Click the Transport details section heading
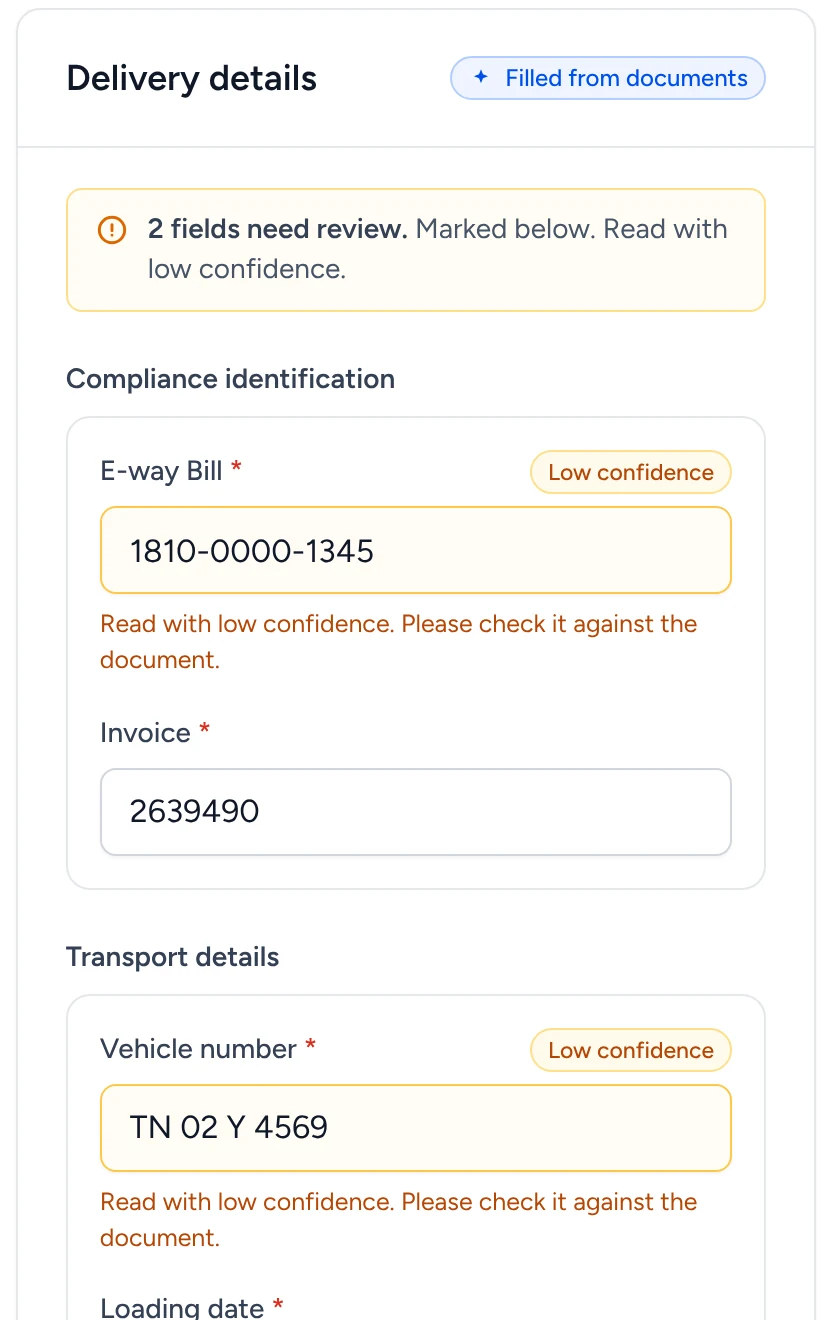The height and width of the screenshot is (1320, 840). [173, 957]
